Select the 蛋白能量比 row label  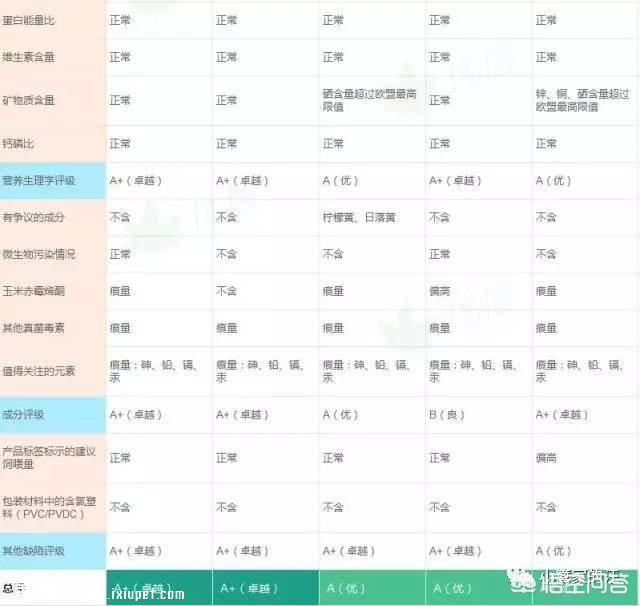click(x=28, y=20)
